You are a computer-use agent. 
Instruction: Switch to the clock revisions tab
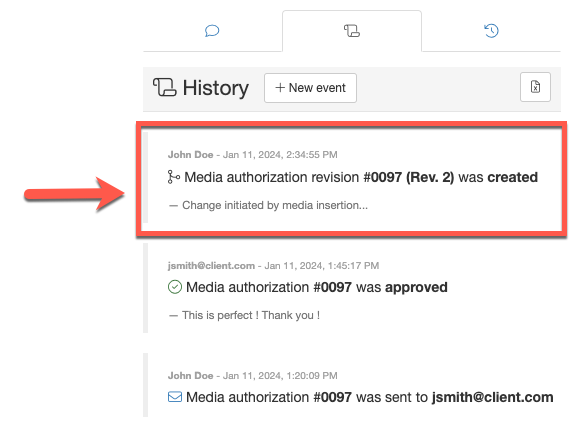pyautogui.click(x=491, y=31)
